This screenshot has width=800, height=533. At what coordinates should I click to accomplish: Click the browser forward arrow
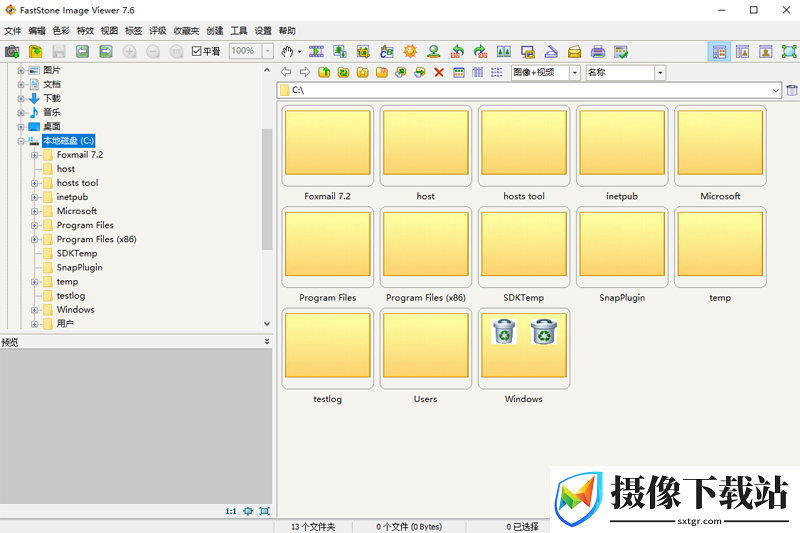305,72
